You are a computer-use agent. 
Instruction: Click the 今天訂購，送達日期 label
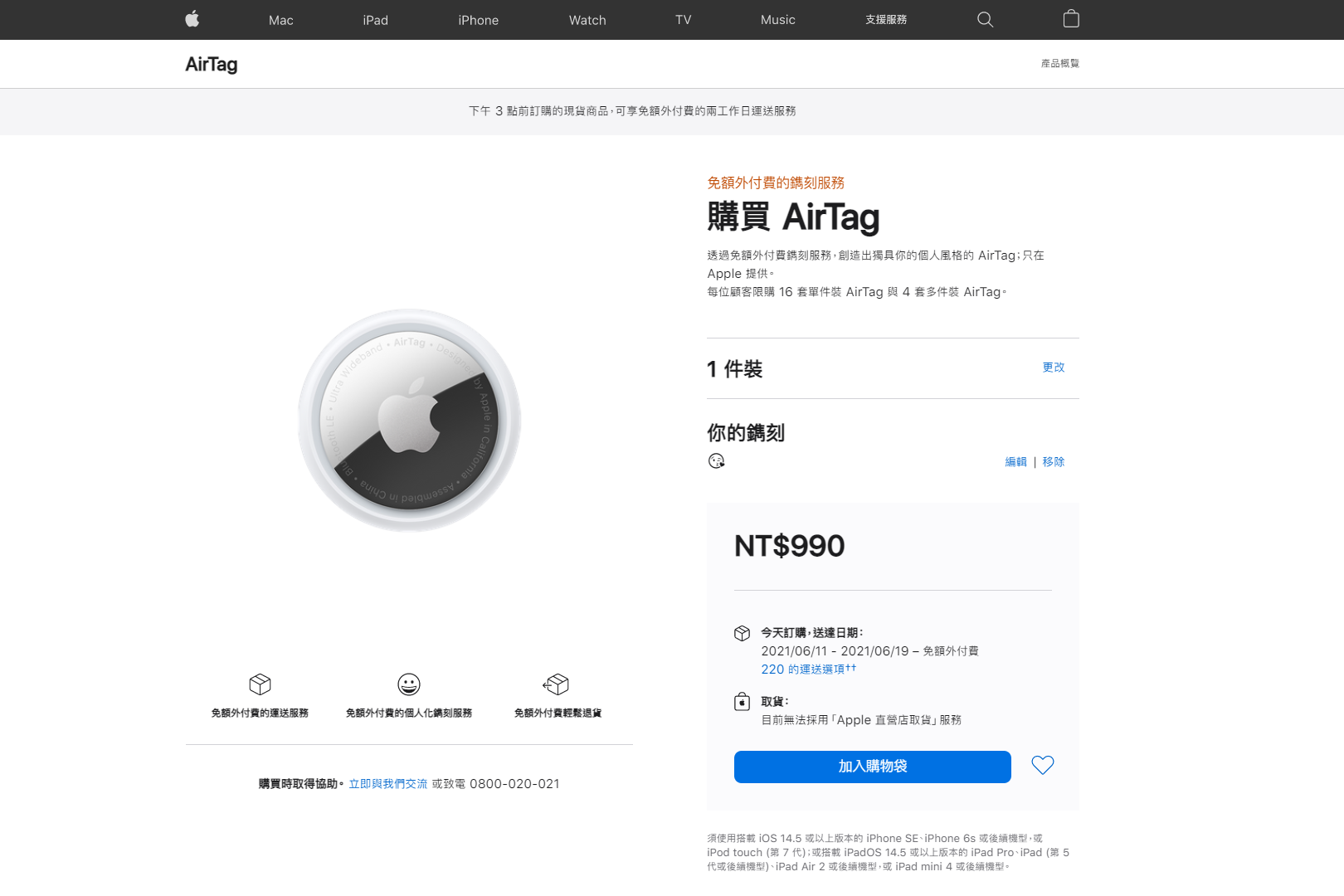[812, 633]
